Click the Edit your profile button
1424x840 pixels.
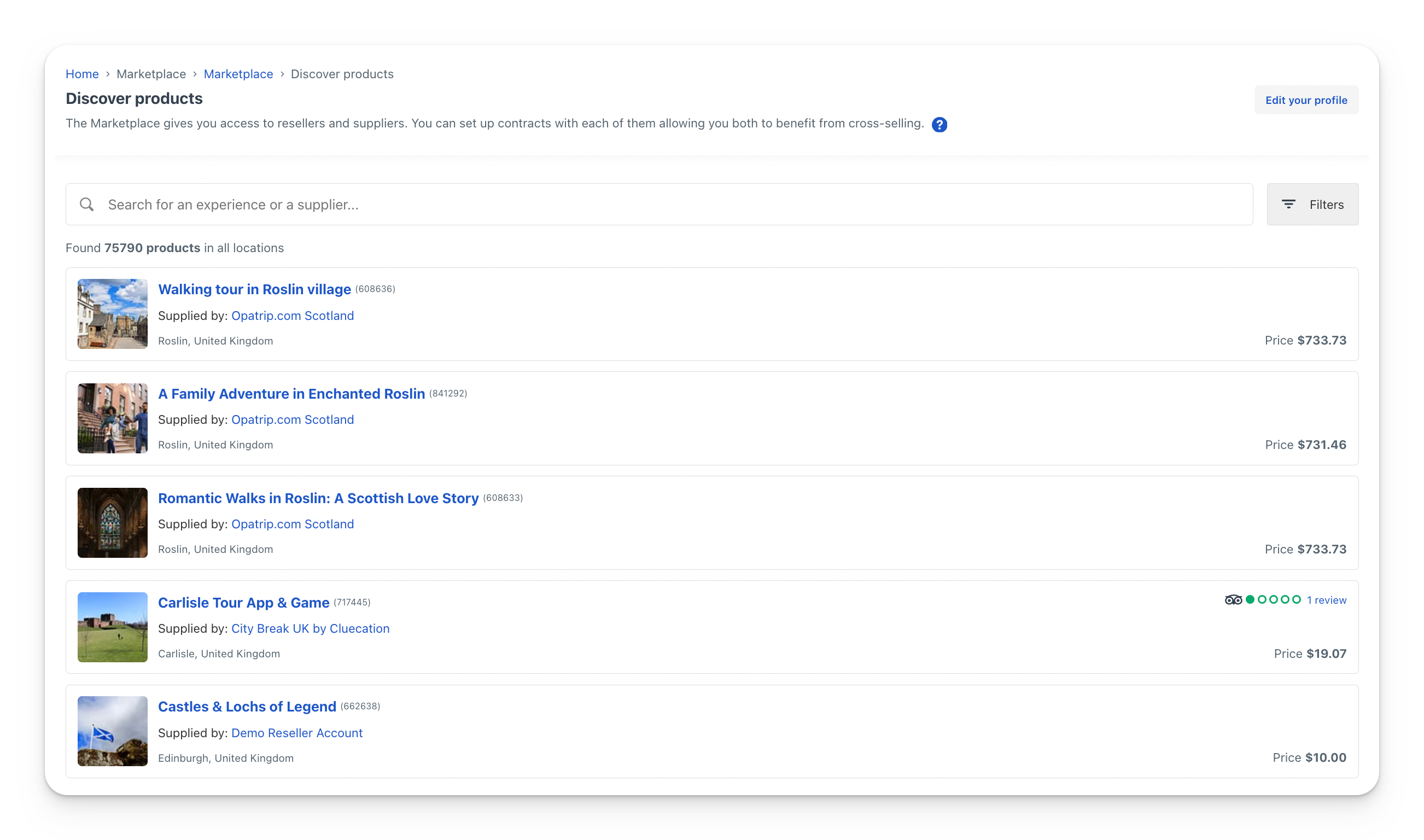point(1306,100)
